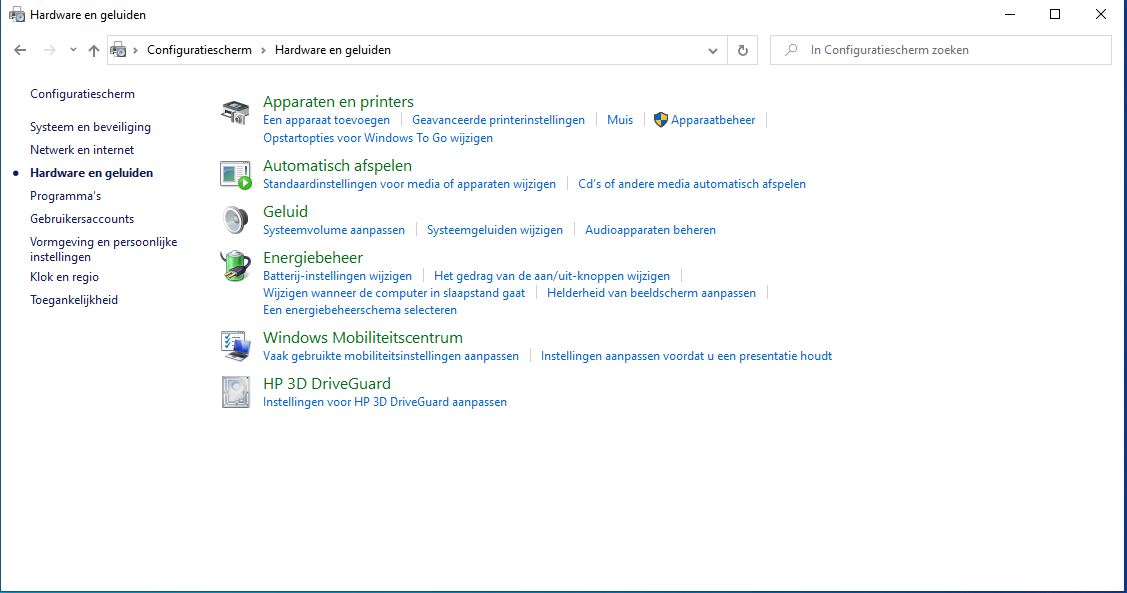The height and width of the screenshot is (593, 1127).
Task: Open Configuratiescherm home in sidebar
Action: [82, 94]
